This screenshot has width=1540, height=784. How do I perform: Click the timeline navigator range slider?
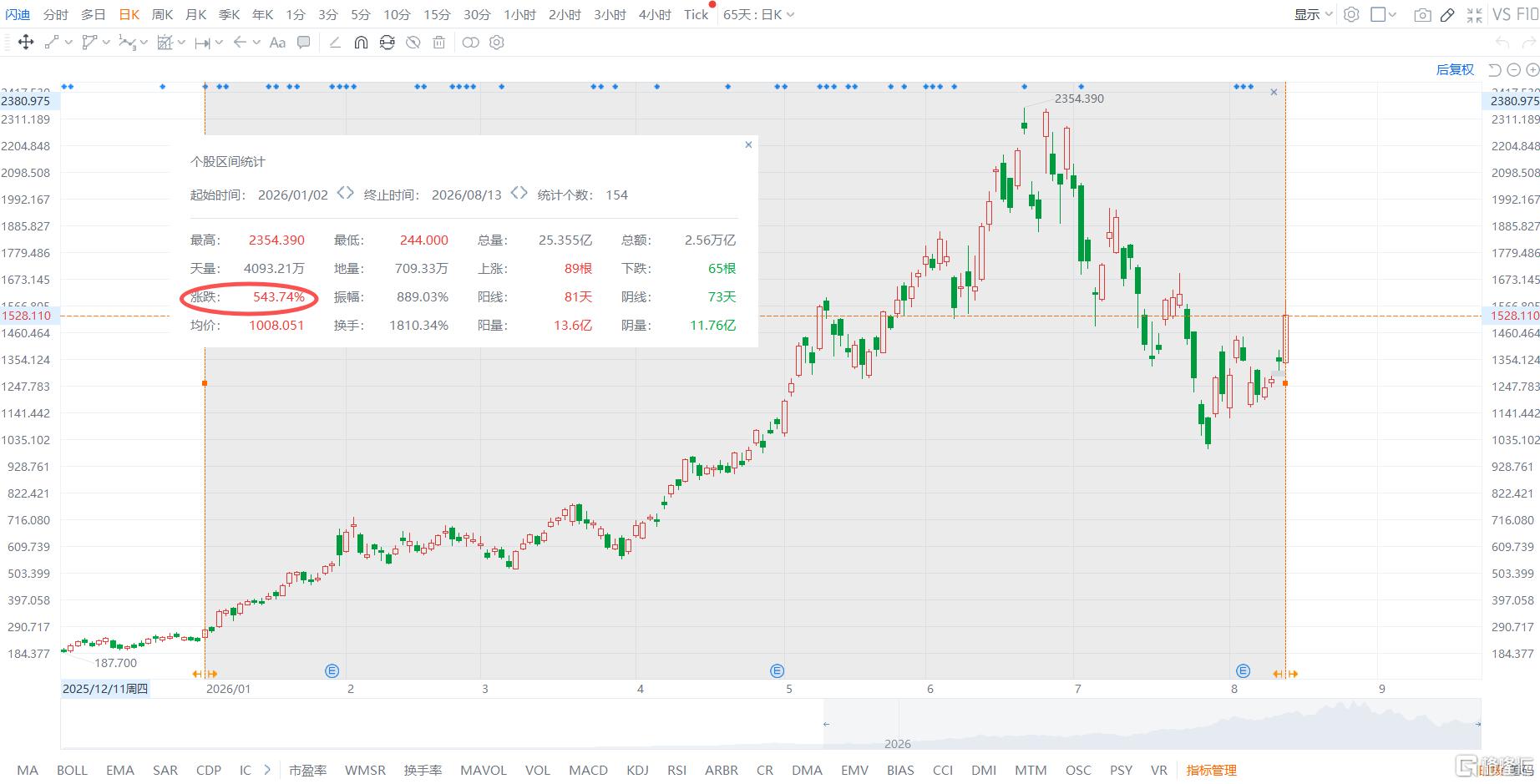[x=1152, y=724]
